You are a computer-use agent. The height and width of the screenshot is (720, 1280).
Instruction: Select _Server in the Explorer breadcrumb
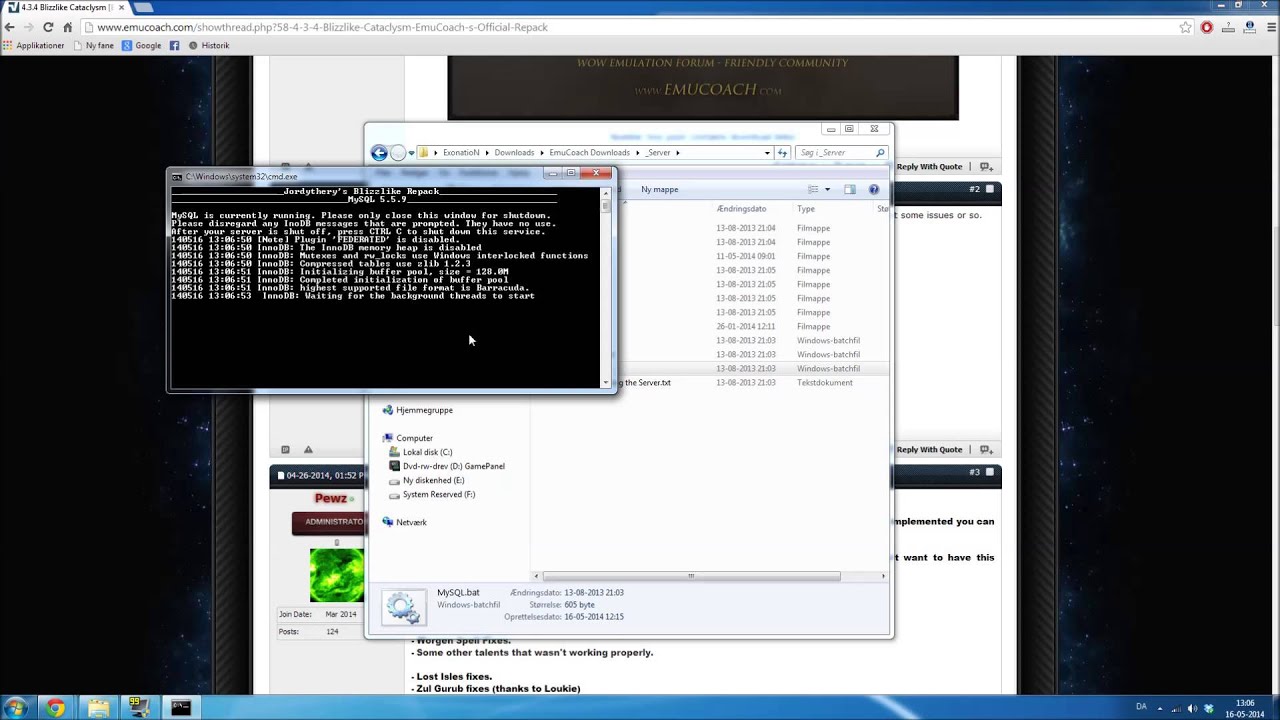[x=658, y=153]
